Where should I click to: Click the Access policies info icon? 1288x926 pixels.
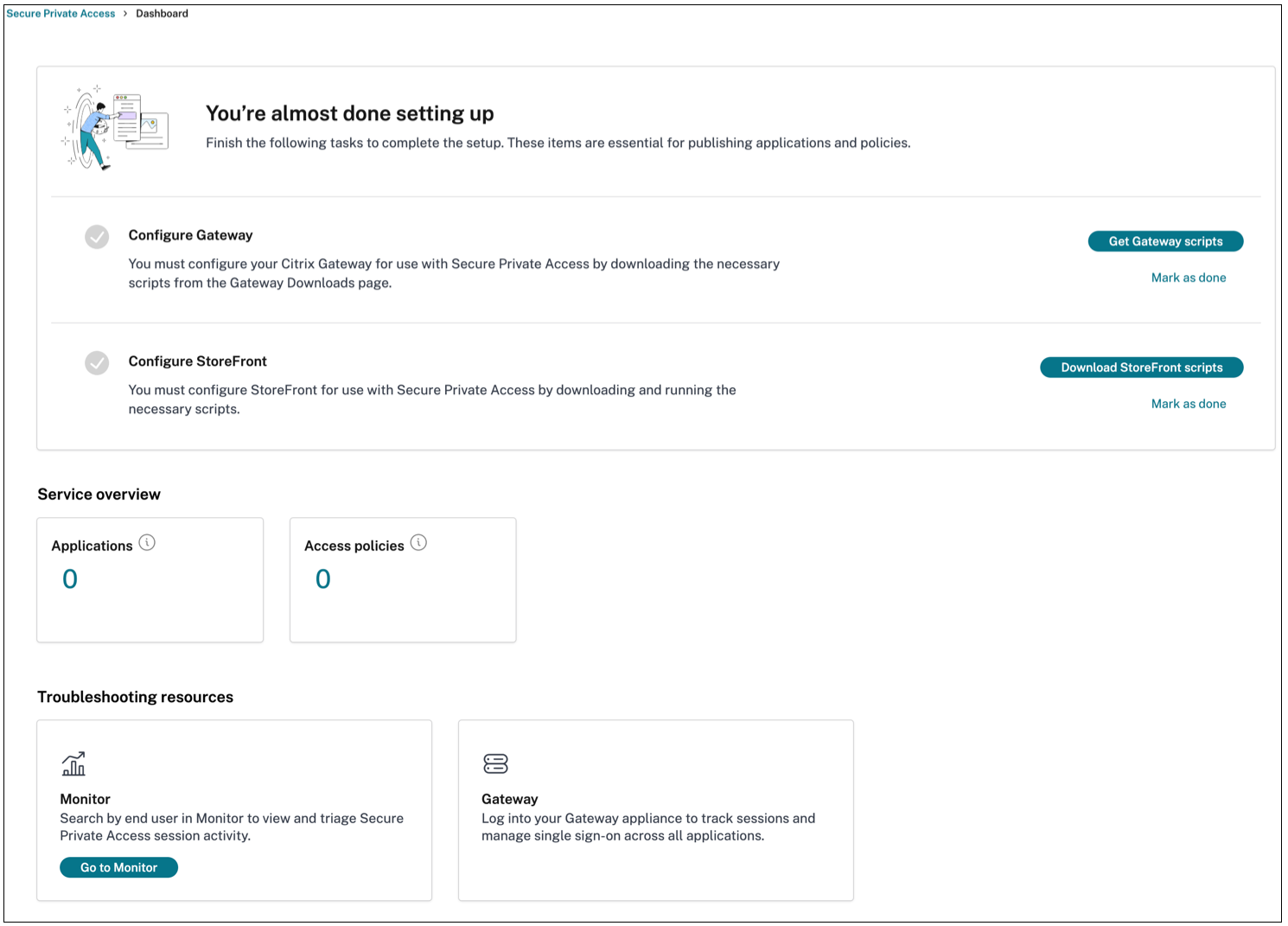point(418,543)
